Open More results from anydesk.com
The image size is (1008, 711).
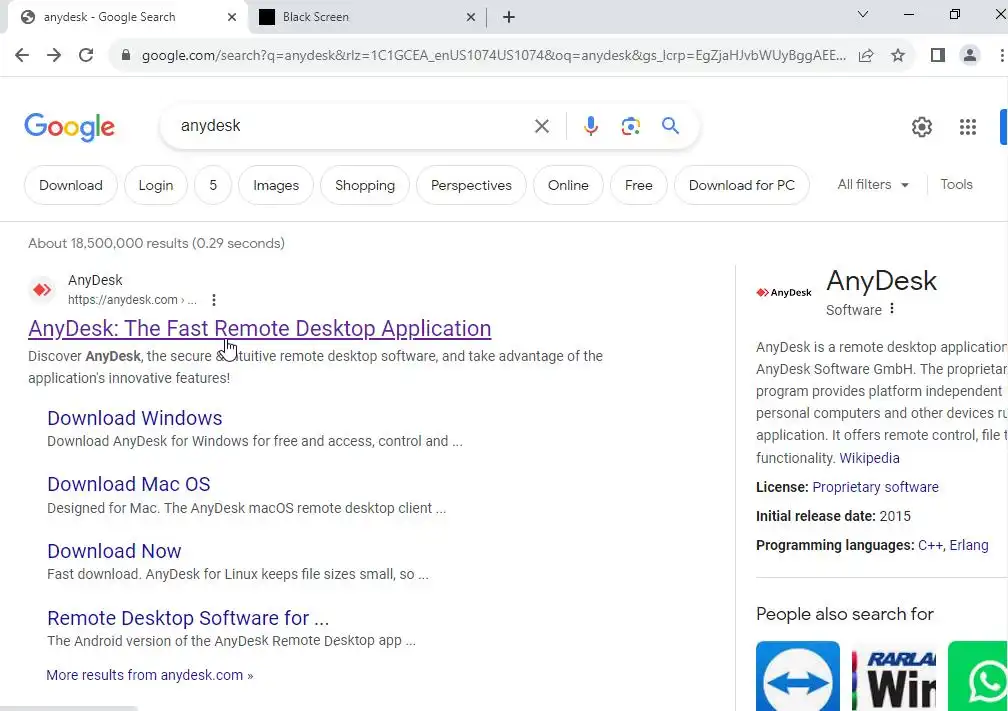coord(150,675)
